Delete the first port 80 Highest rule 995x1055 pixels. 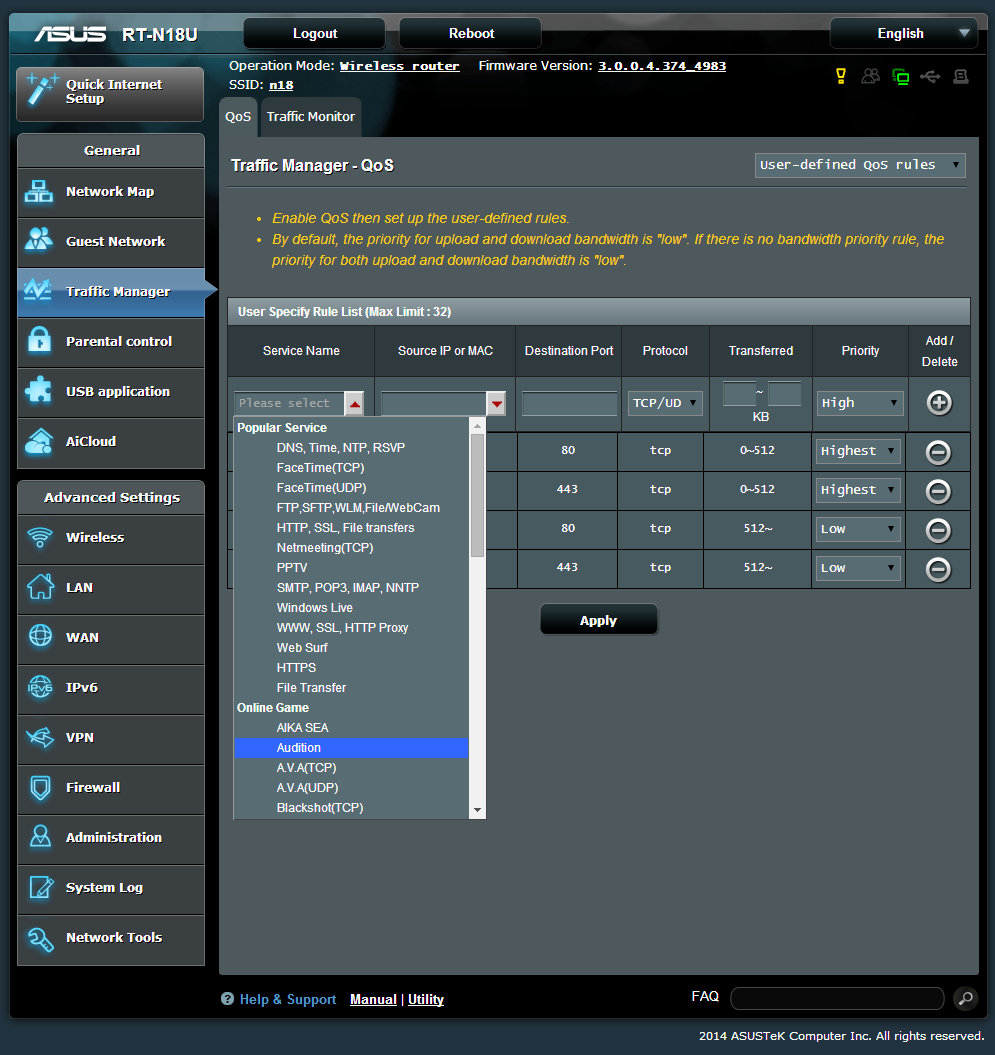click(938, 452)
